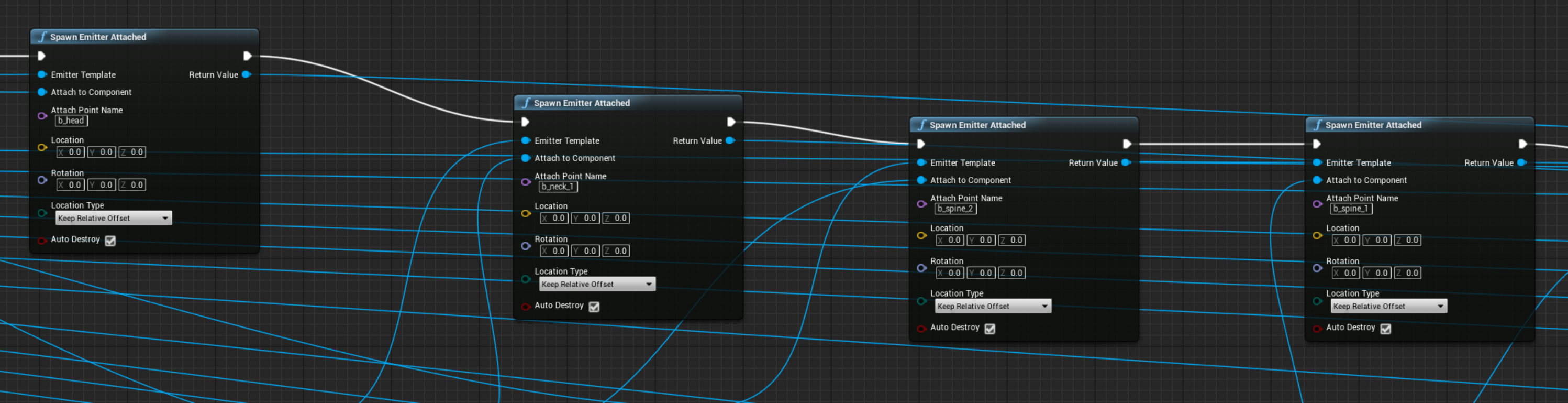Disable Auto Destroy on the b_spine_1 node

coord(1385,329)
